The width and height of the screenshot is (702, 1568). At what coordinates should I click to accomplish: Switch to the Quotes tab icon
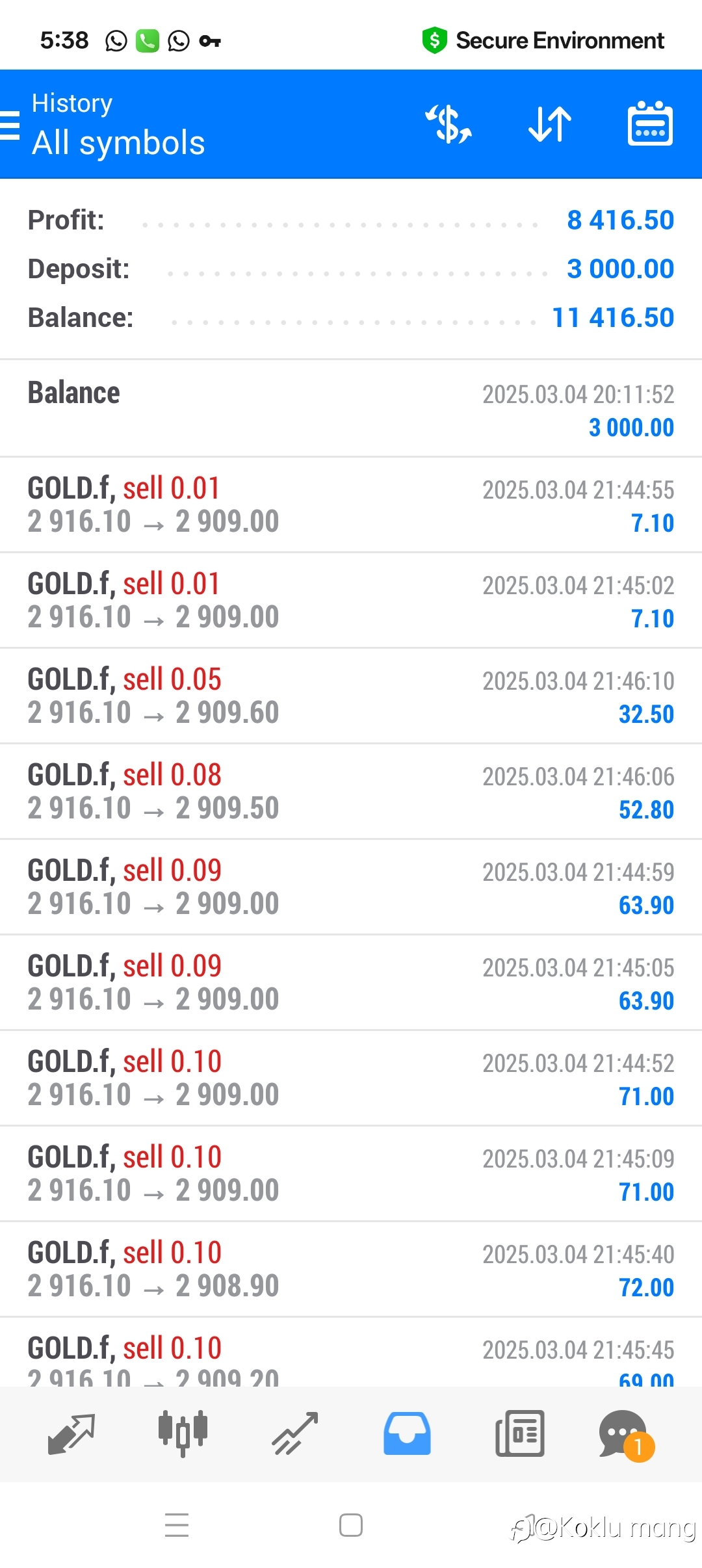pos(71,1433)
